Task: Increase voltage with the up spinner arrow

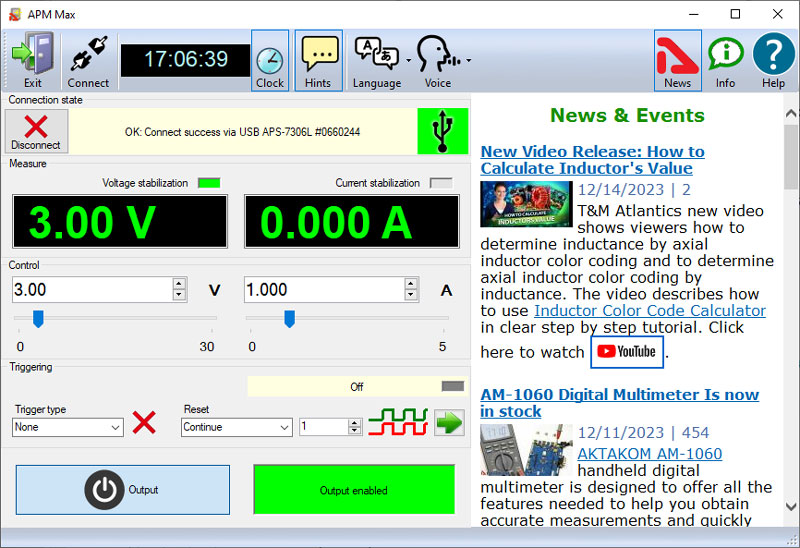Action: click(179, 284)
